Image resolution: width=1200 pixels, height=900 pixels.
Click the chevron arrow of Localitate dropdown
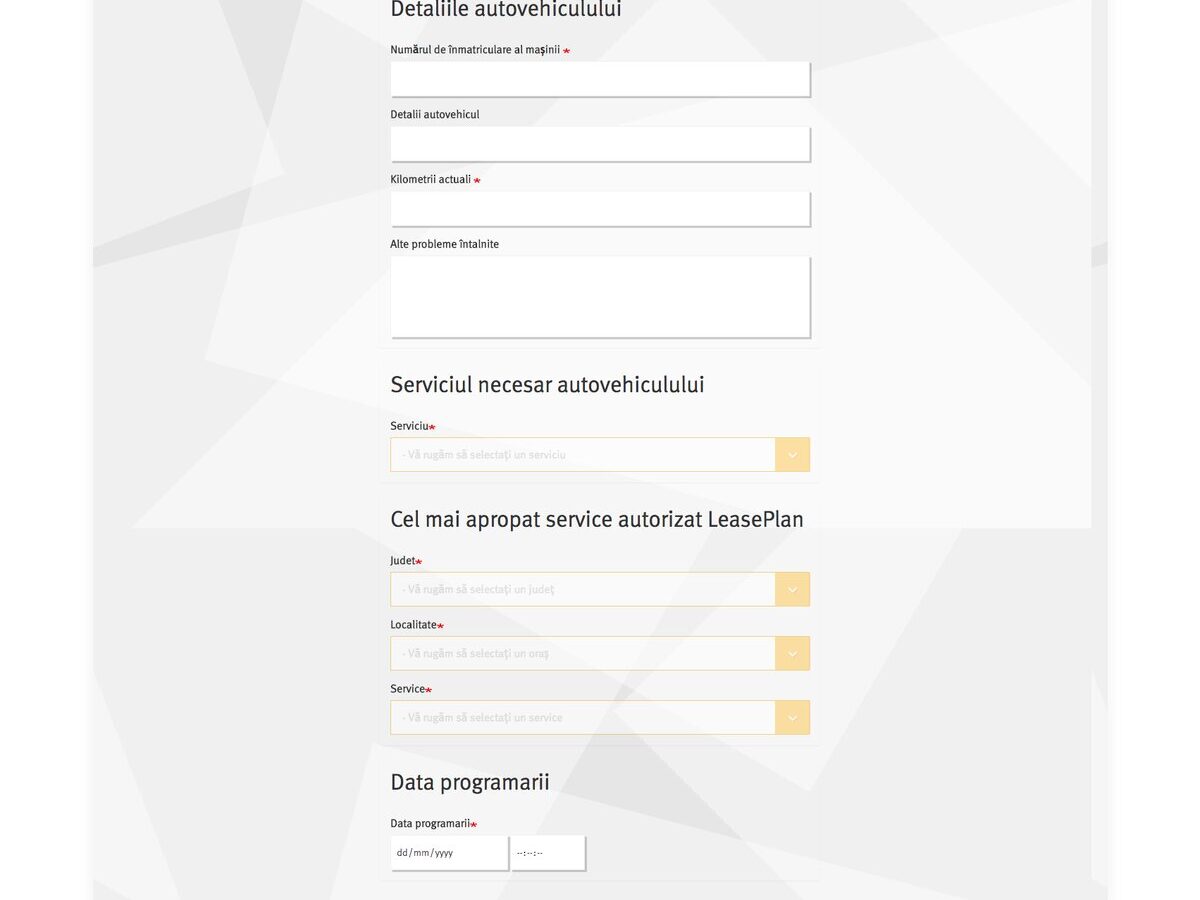(792, 654)
